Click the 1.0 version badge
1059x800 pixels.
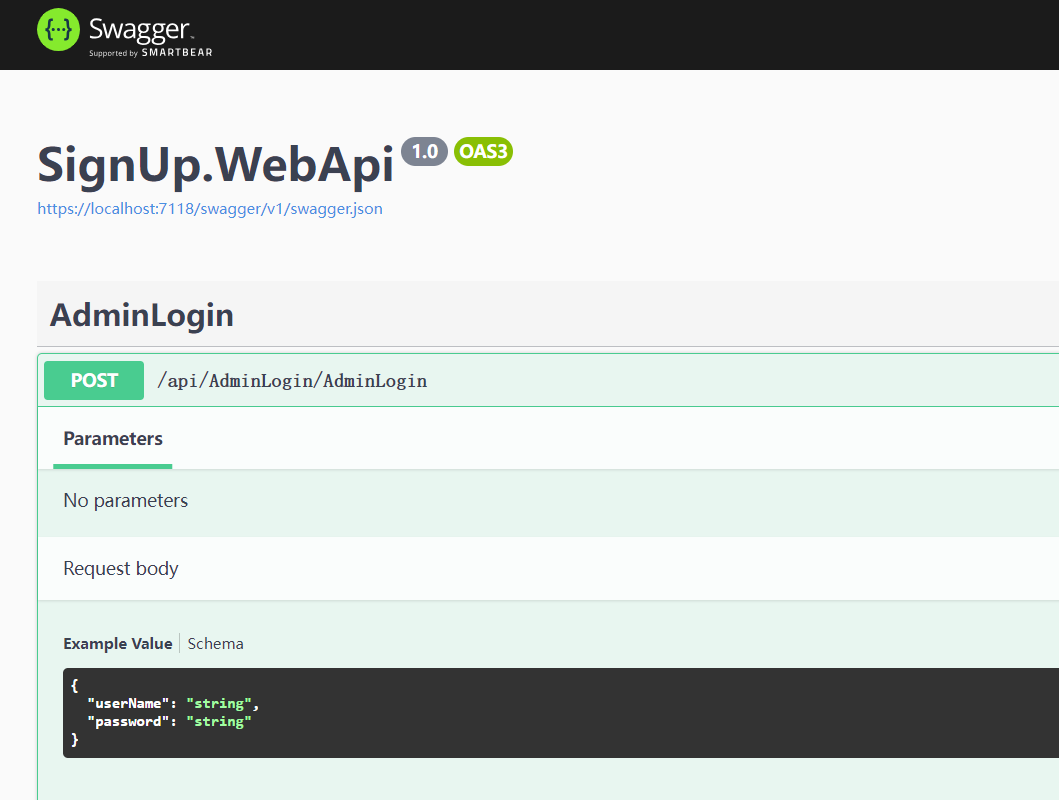pos(424,151)
